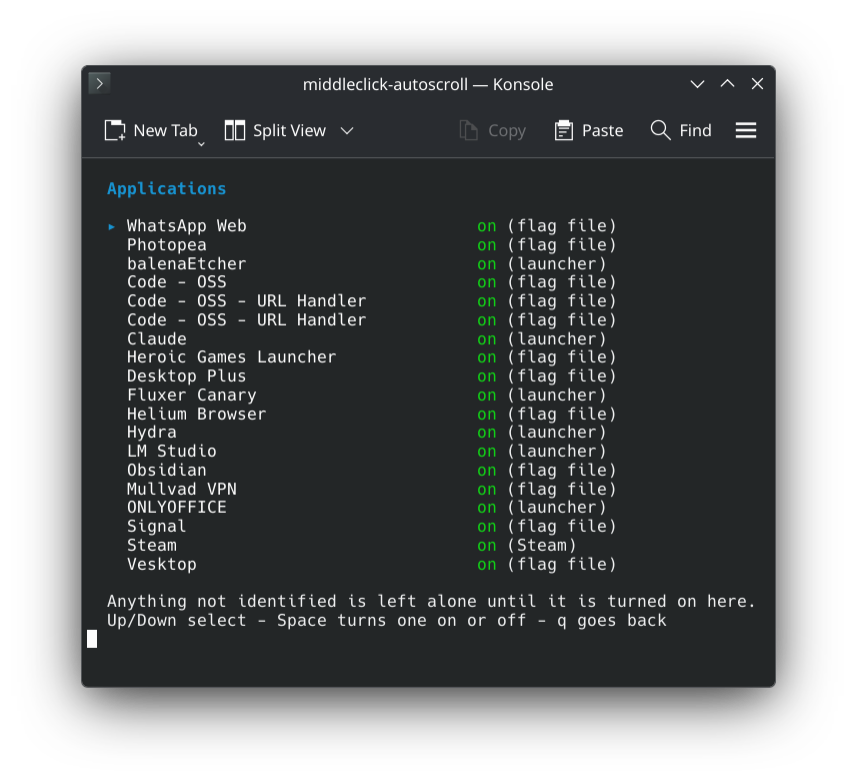Image resolution: width=856 pixels, height=783 pixels.
Task: Select the Fluxer Canary entry
Action: pos(192,395)
